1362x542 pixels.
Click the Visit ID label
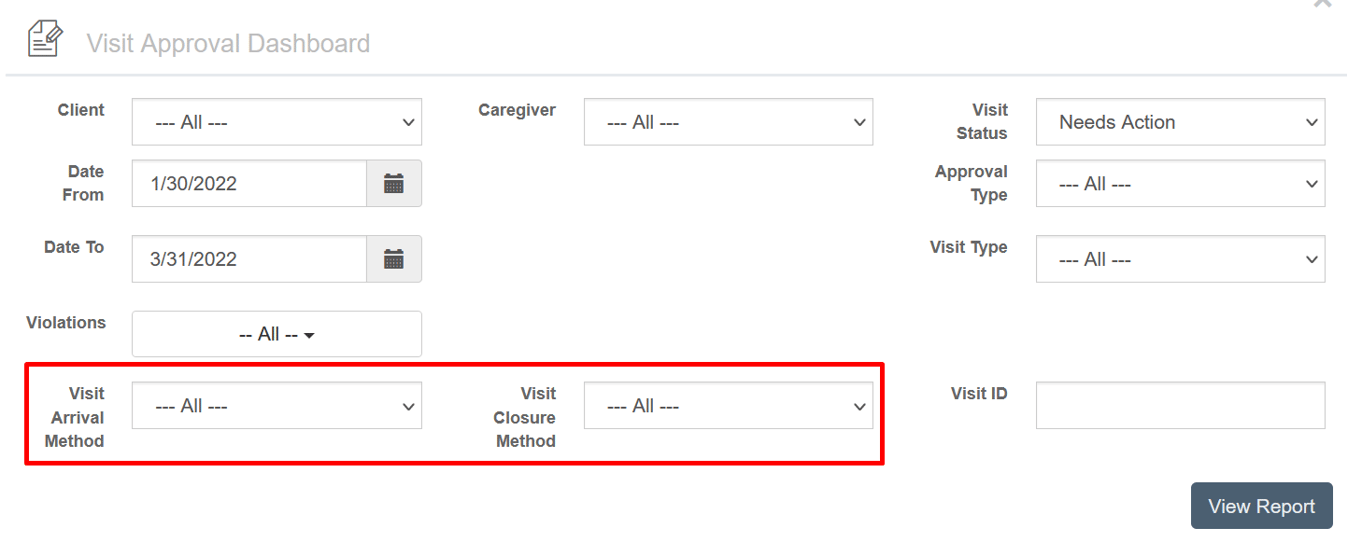pyautogui.click(x=979, y=394)
